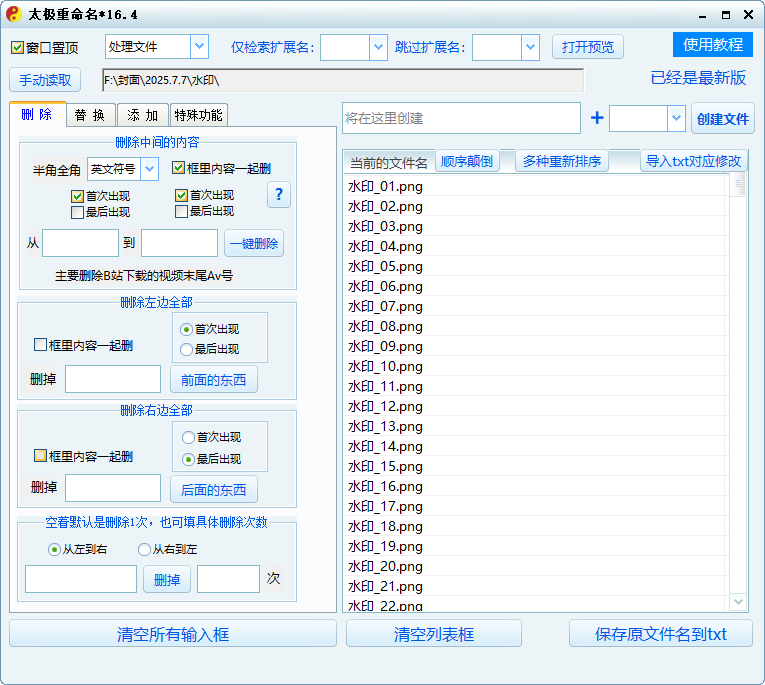Click the 后面的东西 button
This screenshot has width=765, height=685.
(214, 489)
